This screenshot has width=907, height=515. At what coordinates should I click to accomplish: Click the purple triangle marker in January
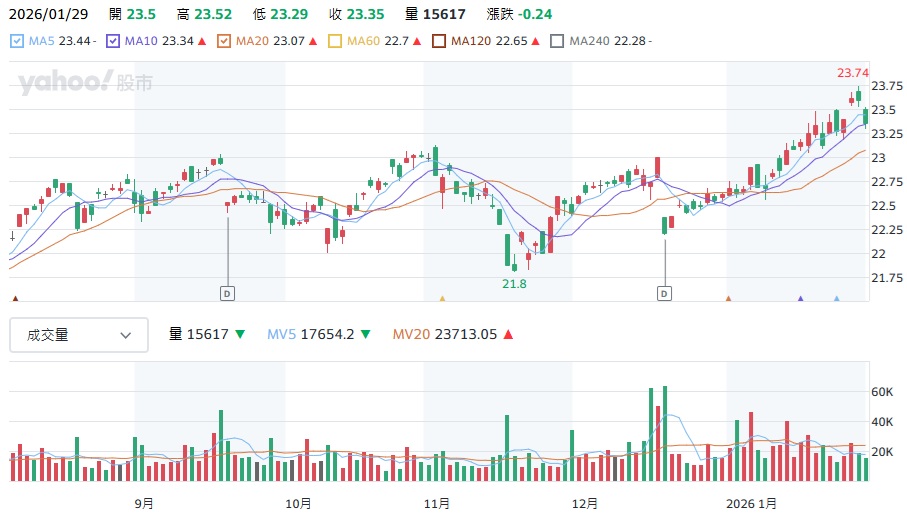click(x=800, y=298)
